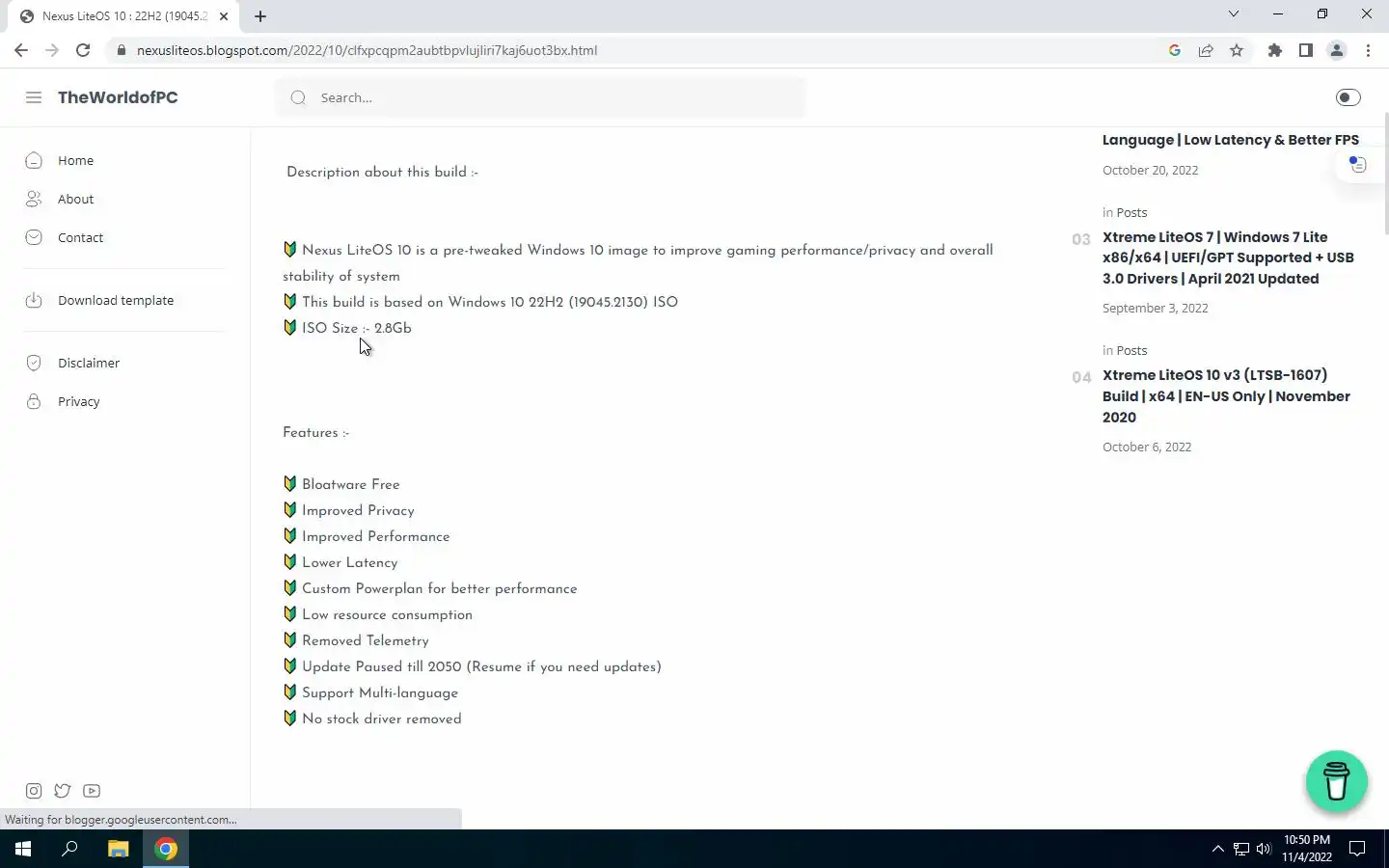The image size is (1389, 868).
Task: Click the About people icon
Action: 34,199
